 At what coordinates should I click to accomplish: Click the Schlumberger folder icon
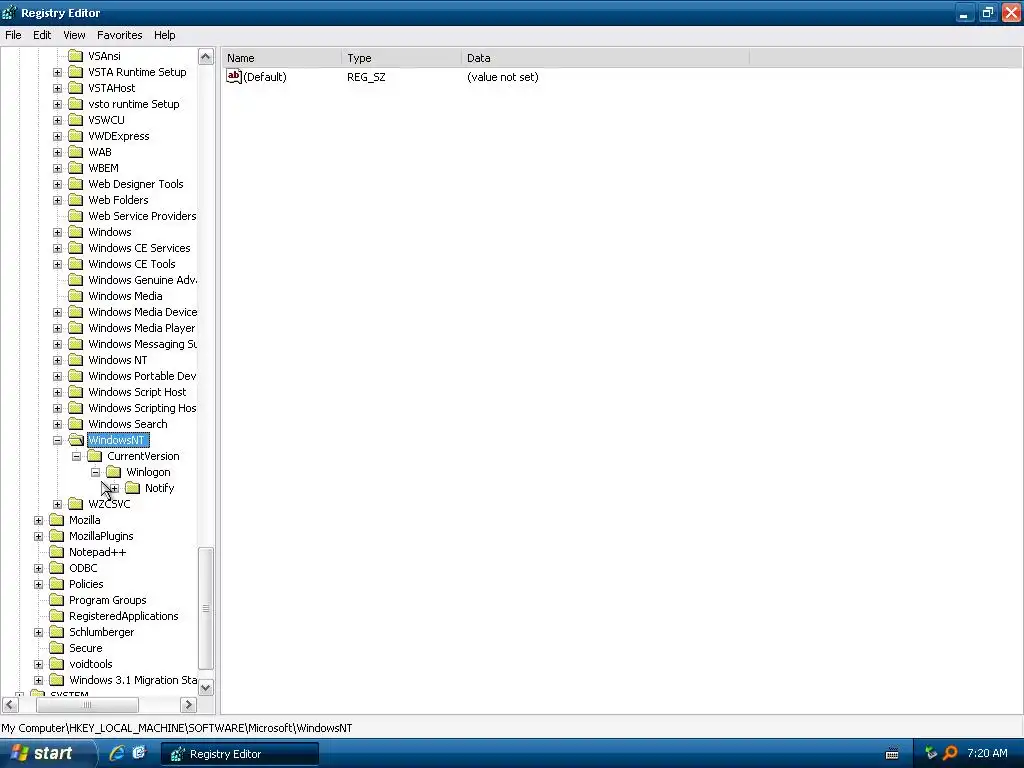coord(57,632)
